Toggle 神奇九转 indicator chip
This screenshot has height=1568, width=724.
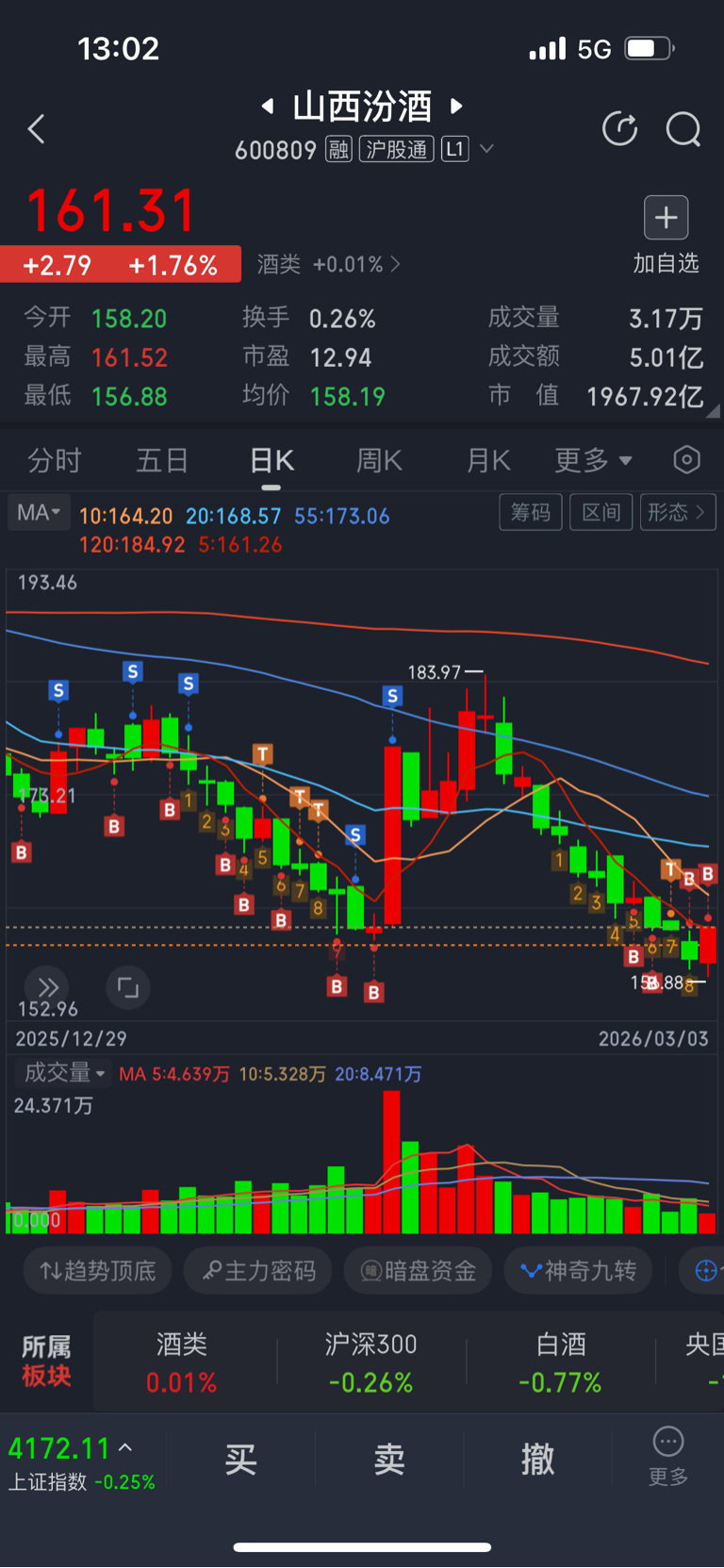[x=578, y=1271]
